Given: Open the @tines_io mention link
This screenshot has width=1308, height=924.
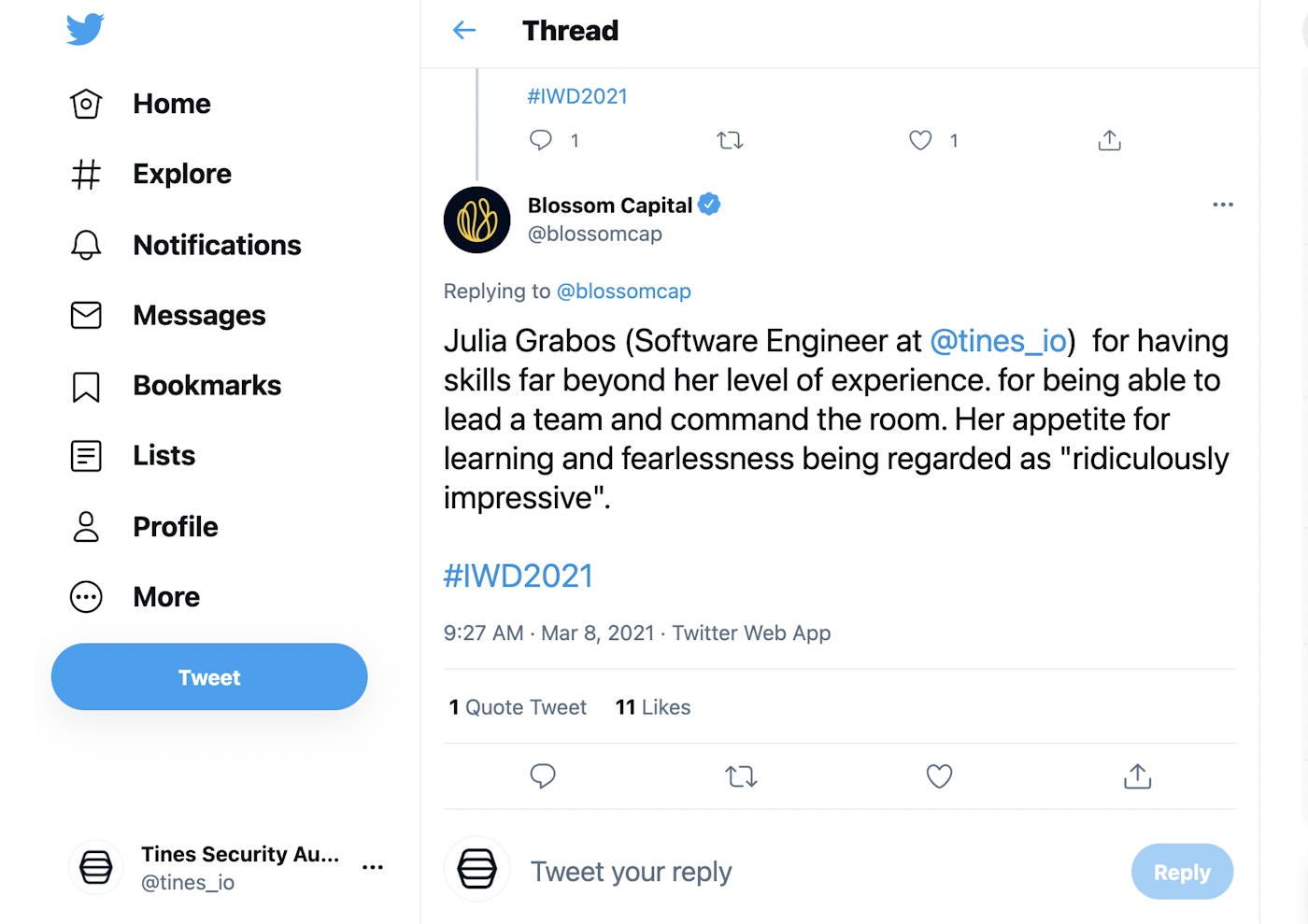Looking at the screenshot, I should click(x=998, y=341).
